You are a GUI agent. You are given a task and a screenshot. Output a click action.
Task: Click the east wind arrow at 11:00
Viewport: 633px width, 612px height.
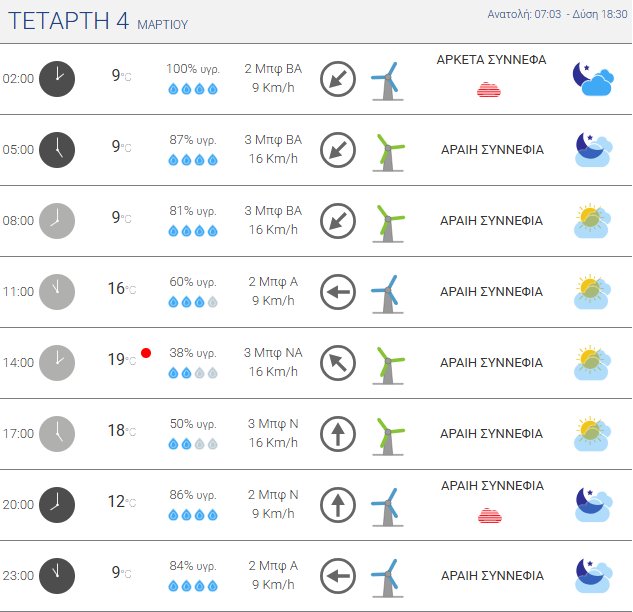[338, 292]
